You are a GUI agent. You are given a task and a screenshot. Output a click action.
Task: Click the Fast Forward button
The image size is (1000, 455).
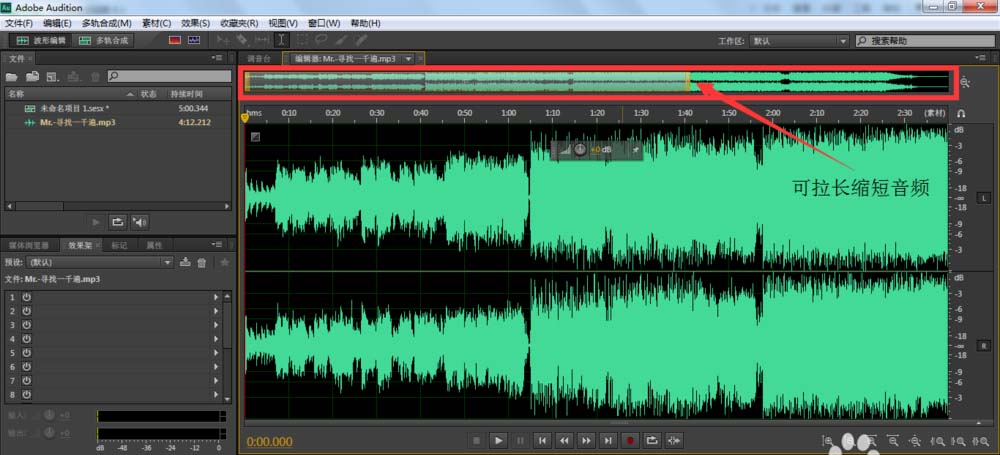pos(586,440)
